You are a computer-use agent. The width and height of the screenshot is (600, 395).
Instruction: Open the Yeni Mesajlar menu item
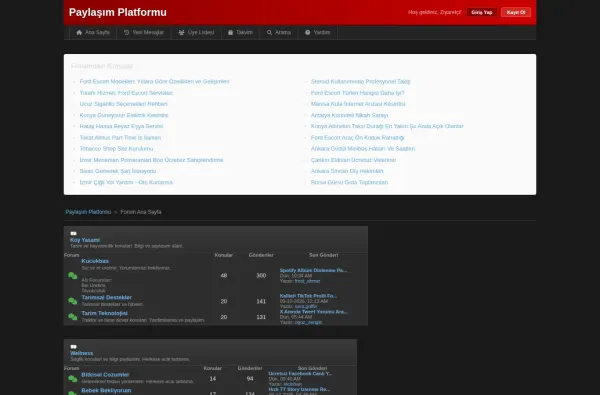pos(144,33)
